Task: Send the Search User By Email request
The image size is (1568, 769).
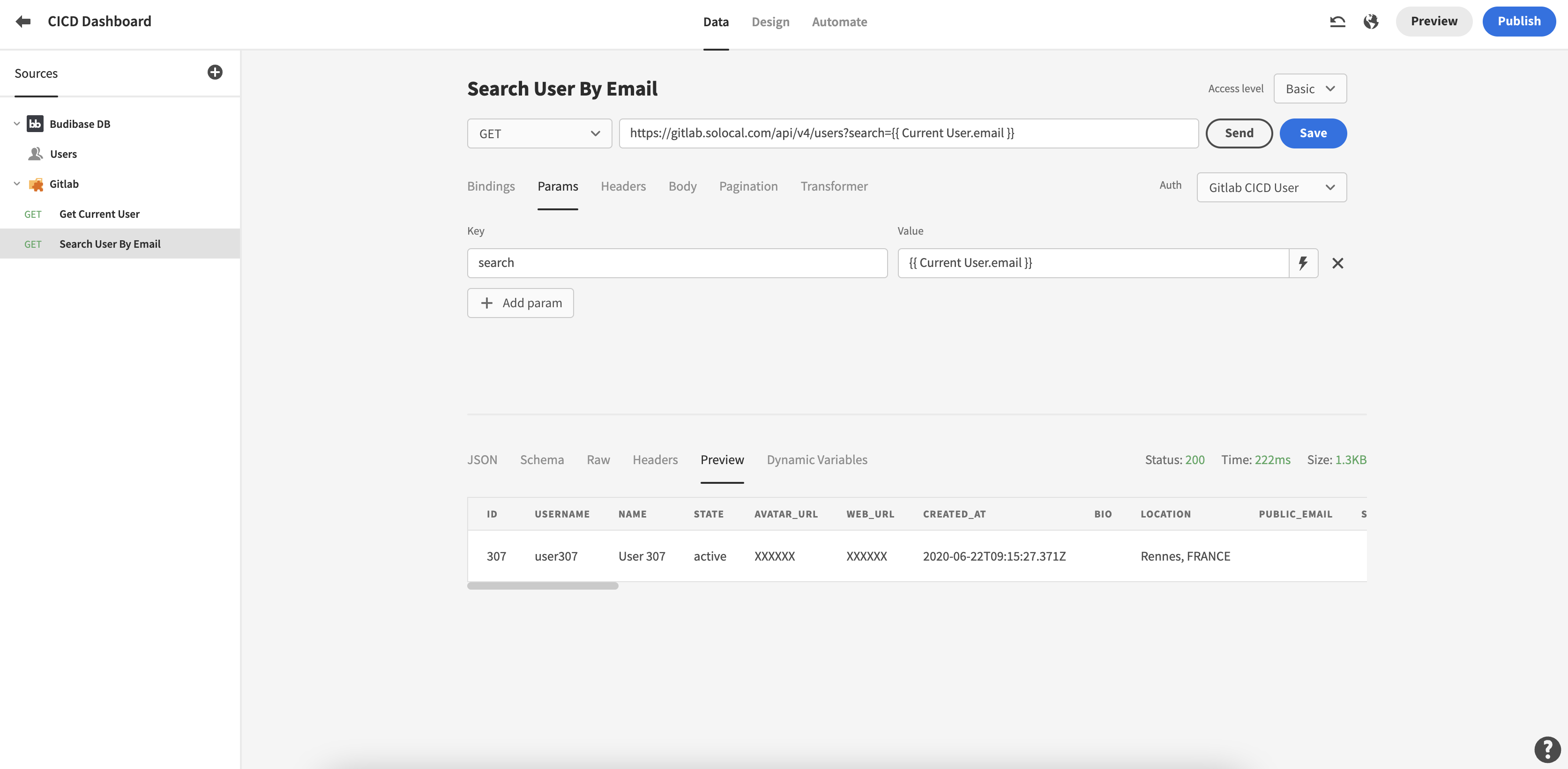Action: (1239, 133)
